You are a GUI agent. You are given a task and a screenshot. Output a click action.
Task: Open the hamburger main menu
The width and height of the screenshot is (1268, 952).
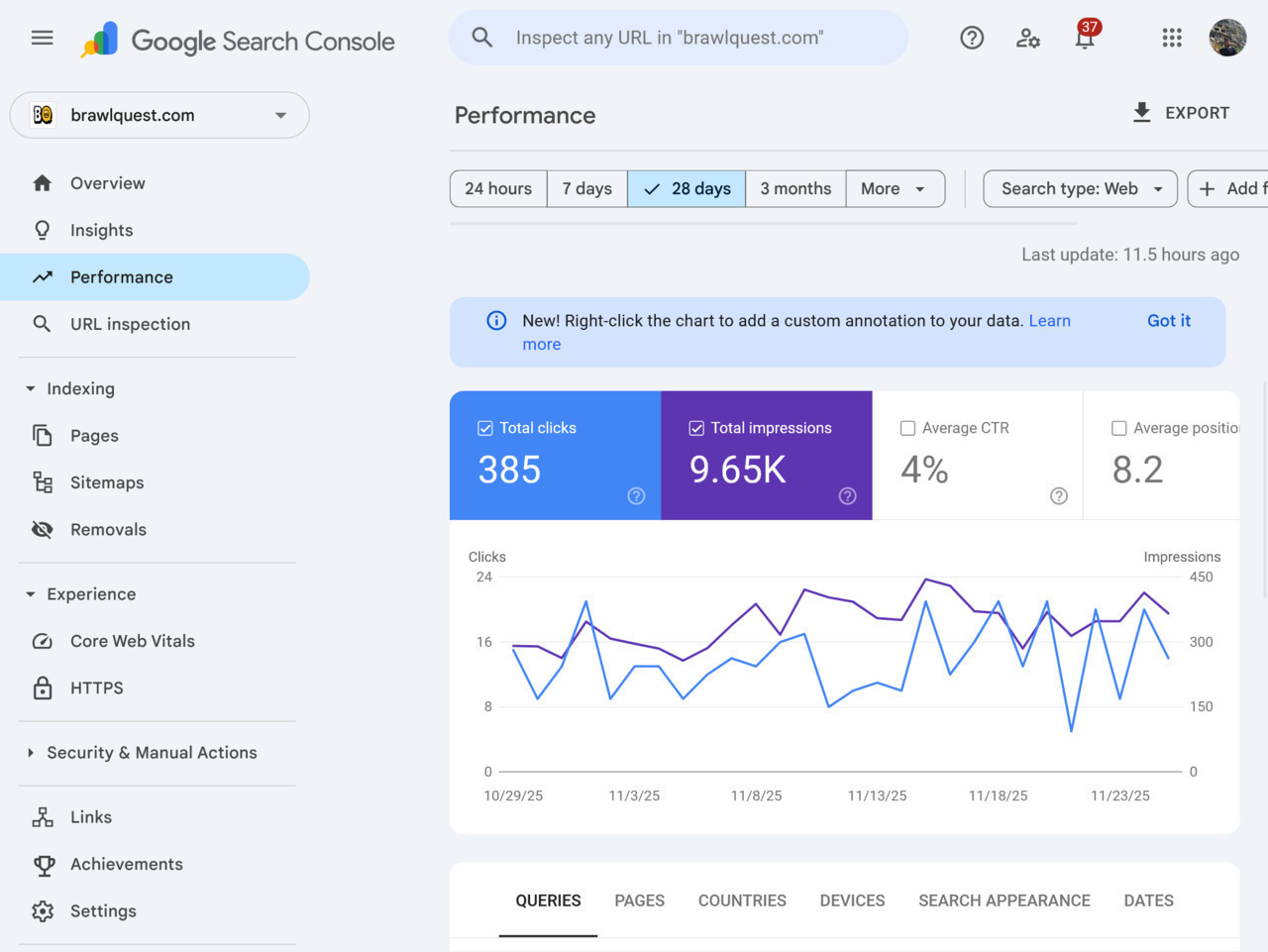point(42,38)
